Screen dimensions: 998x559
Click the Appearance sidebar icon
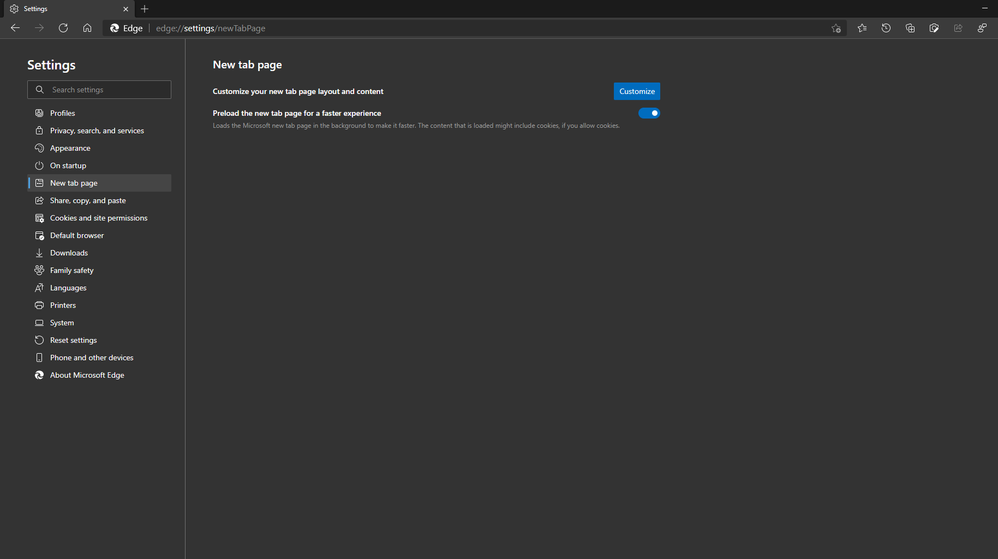(39, 148)
